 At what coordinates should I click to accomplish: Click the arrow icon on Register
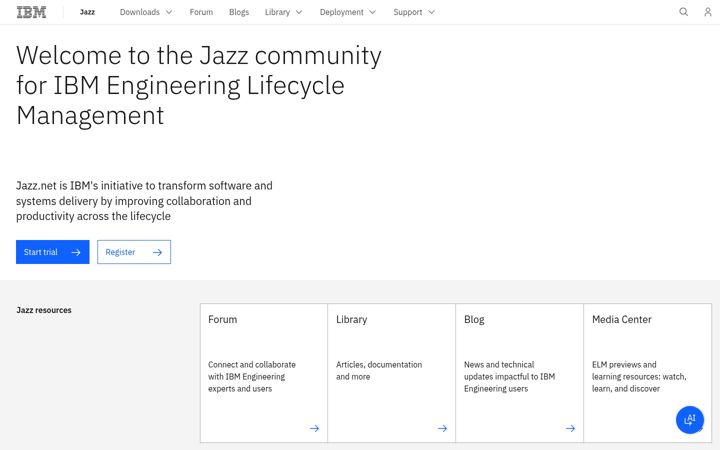tap(158, 252)
